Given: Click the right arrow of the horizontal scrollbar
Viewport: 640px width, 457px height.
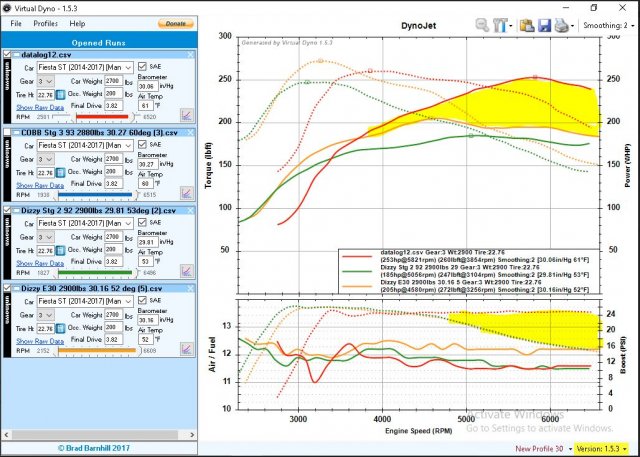Looking at the screenshot, I should click(x=193, y=435).
